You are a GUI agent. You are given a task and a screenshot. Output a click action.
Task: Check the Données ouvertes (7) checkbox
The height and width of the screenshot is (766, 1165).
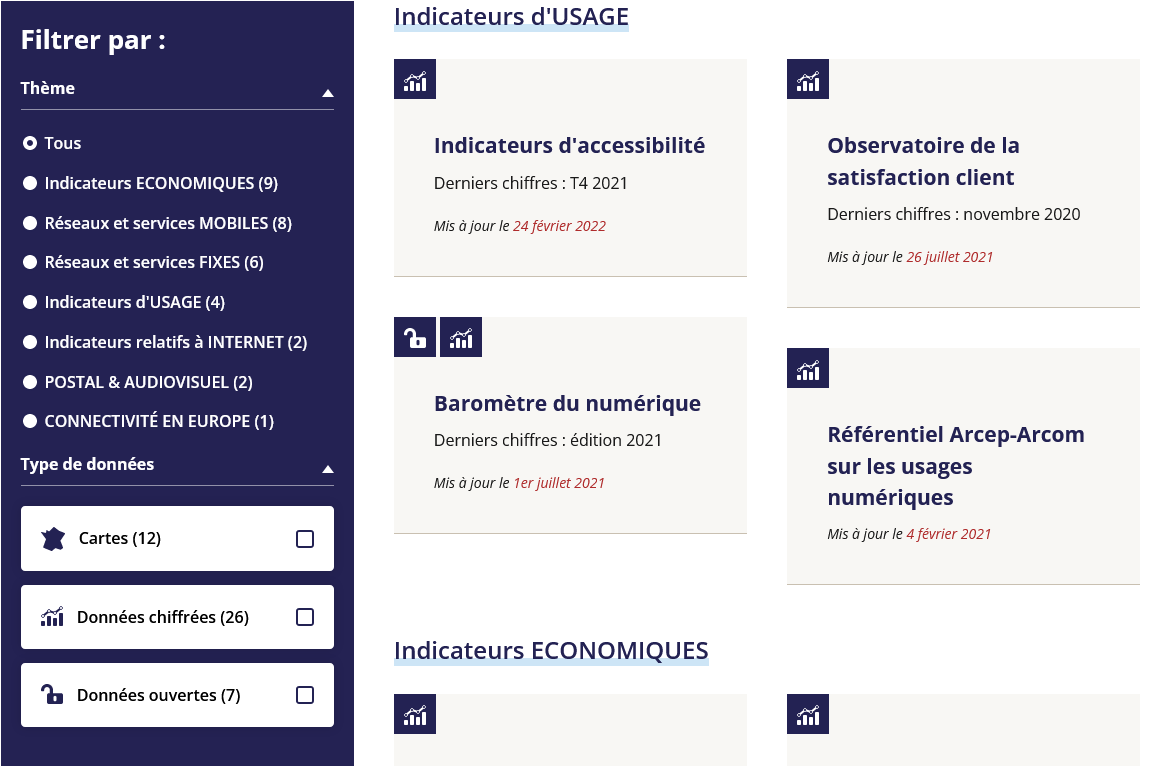point(305,695)
